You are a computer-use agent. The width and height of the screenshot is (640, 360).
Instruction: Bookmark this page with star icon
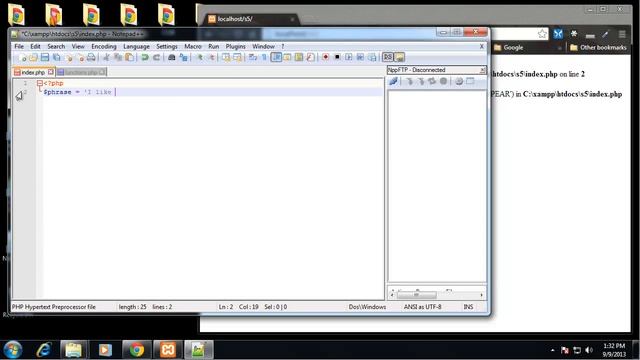[542, 34]
